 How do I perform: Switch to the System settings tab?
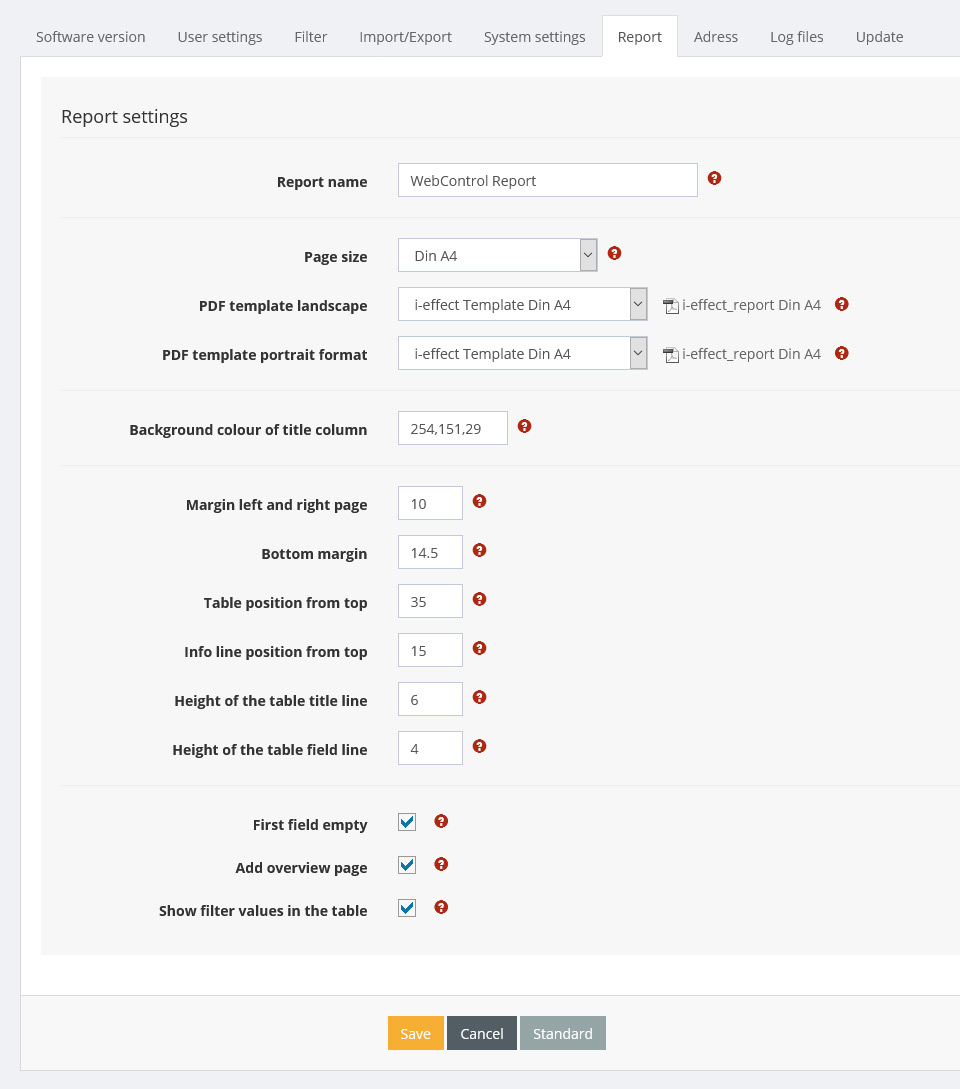coord(534,37)
